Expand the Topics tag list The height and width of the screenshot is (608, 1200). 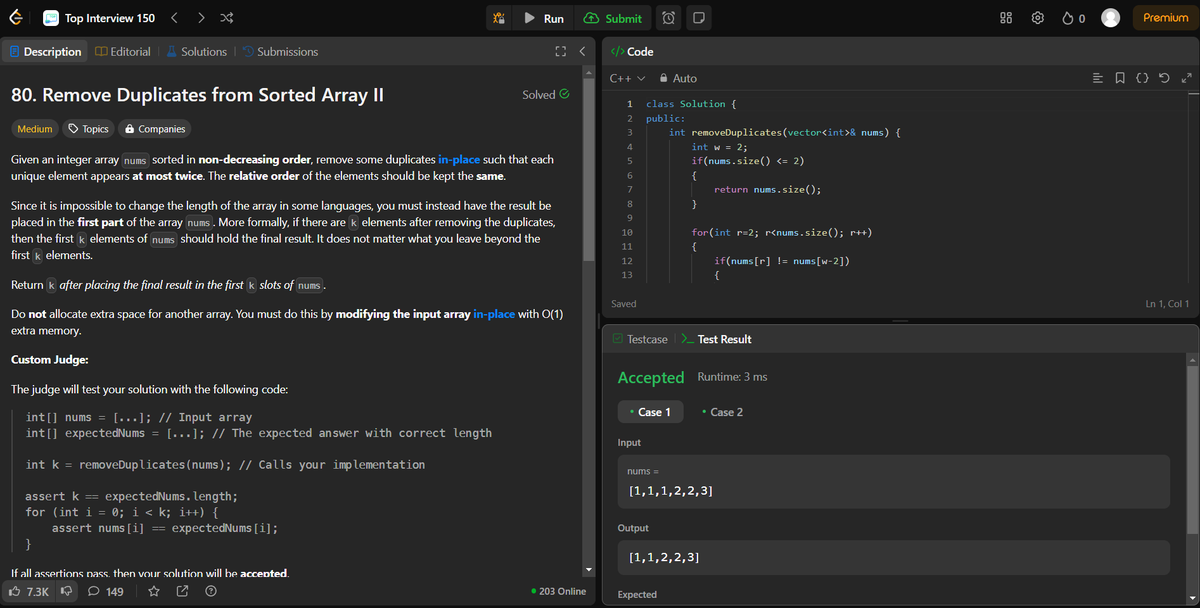88,128
